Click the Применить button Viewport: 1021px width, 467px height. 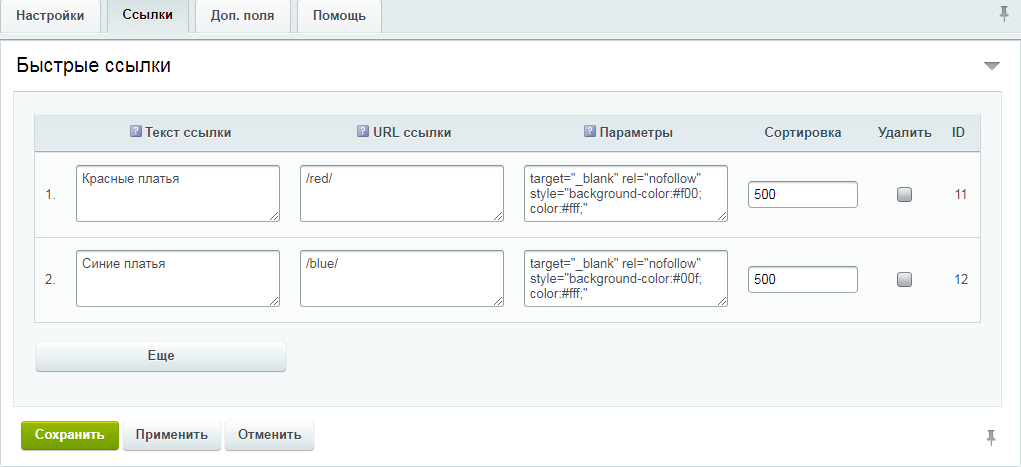click(171, 435)
